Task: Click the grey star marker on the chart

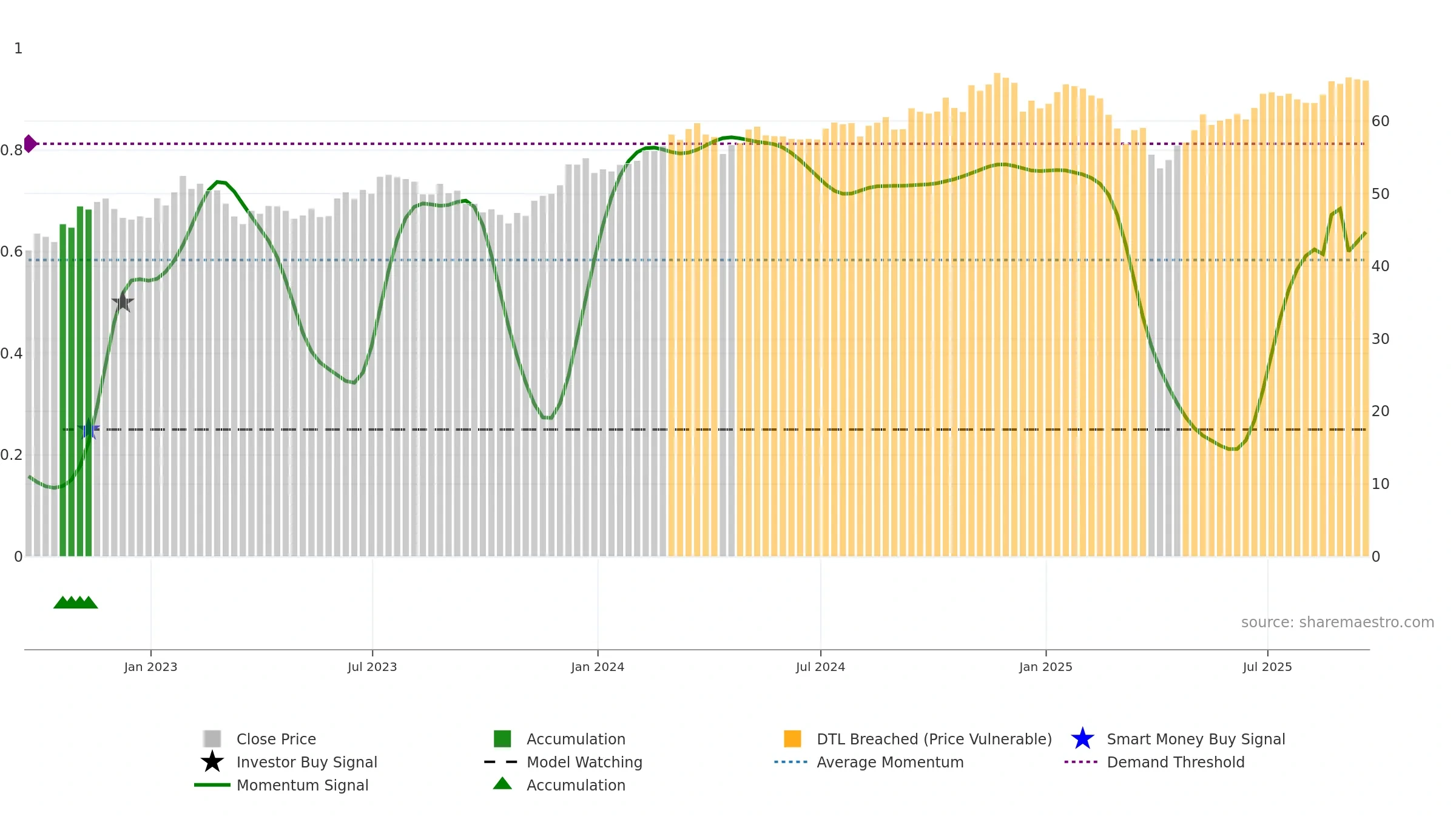Action: pyautogui.click(x=123, y=302)
